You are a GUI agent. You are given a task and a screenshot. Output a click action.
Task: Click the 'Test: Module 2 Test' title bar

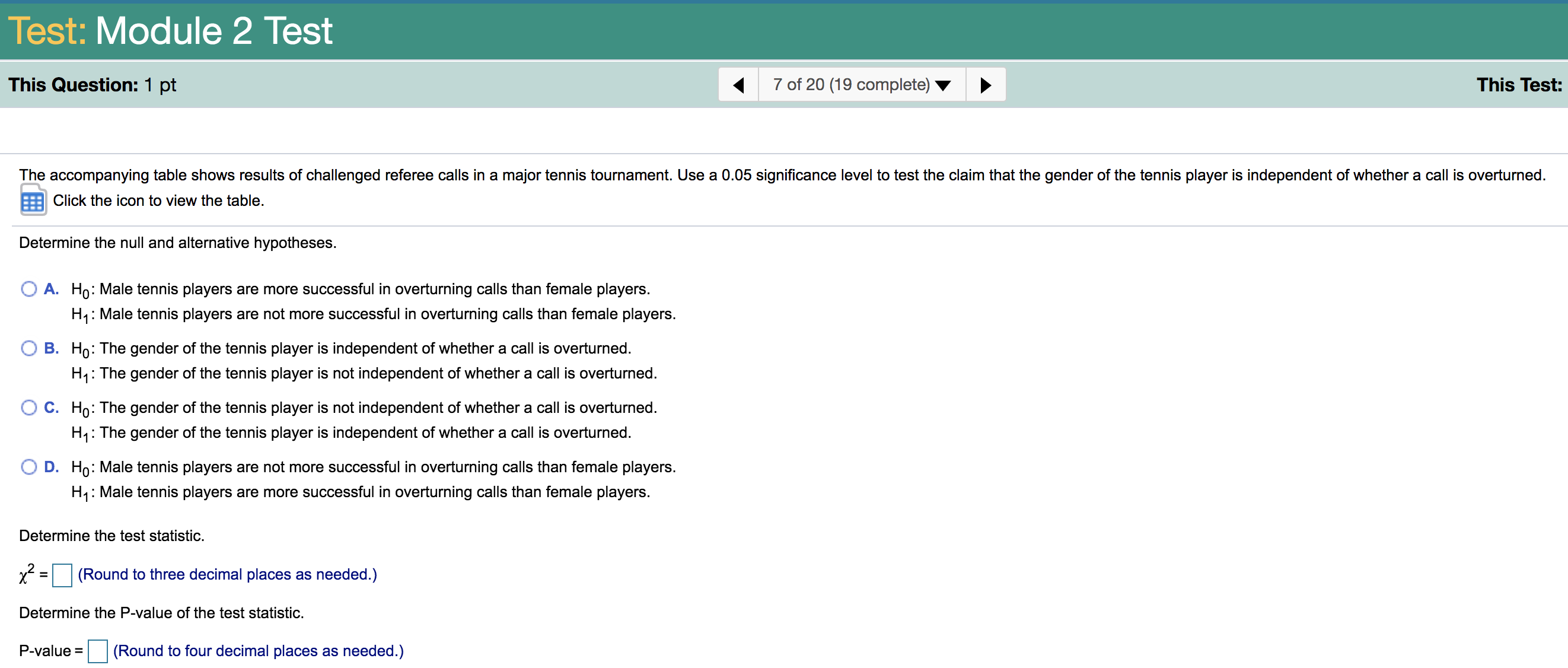(x=170, y=30)
